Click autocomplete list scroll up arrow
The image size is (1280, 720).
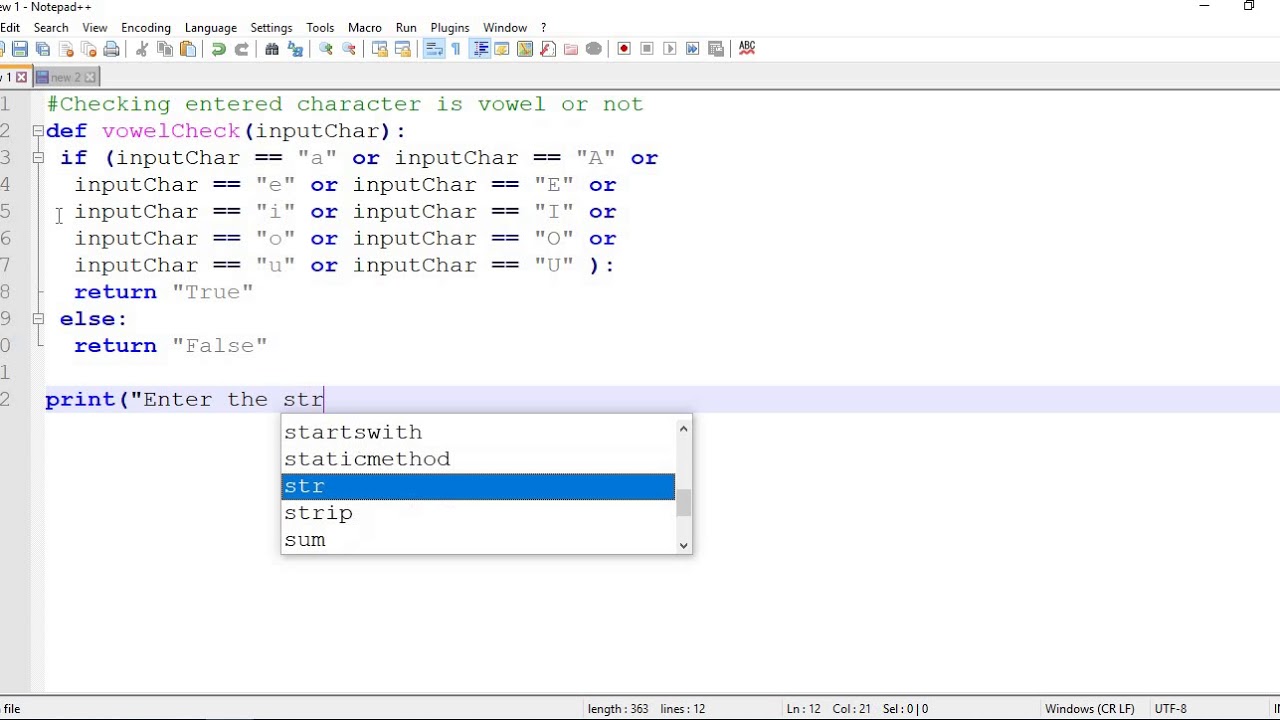pyautogui.click(x=683, y=428)
